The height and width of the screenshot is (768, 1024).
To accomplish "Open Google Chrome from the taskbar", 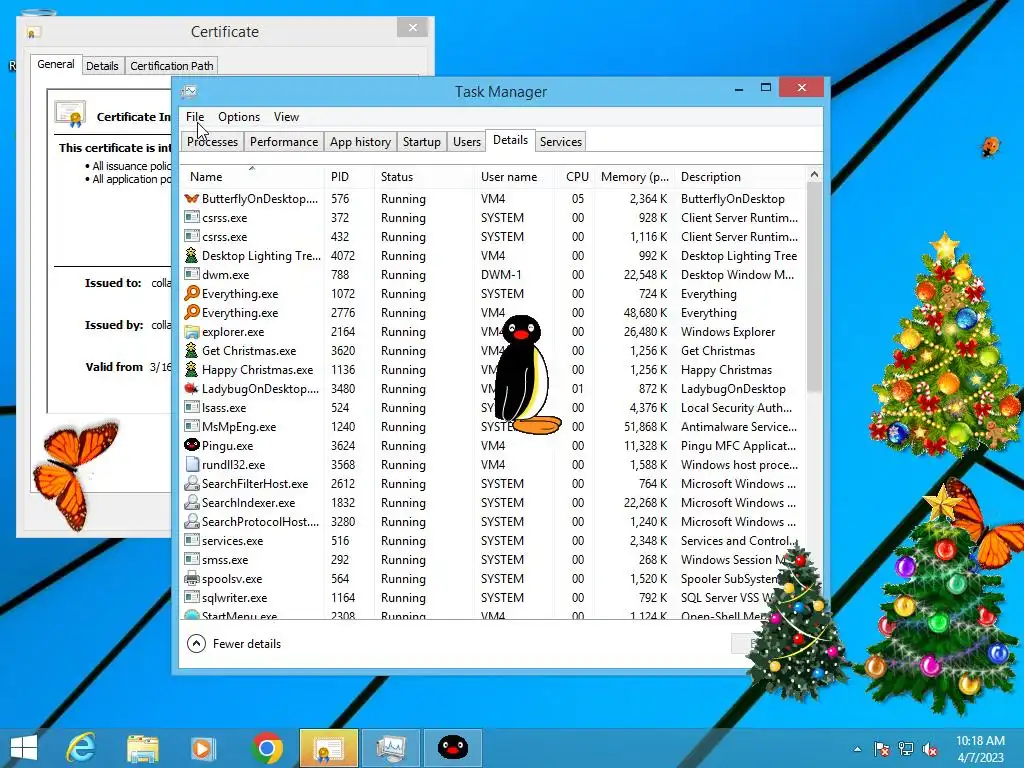I will coord(266,748).
